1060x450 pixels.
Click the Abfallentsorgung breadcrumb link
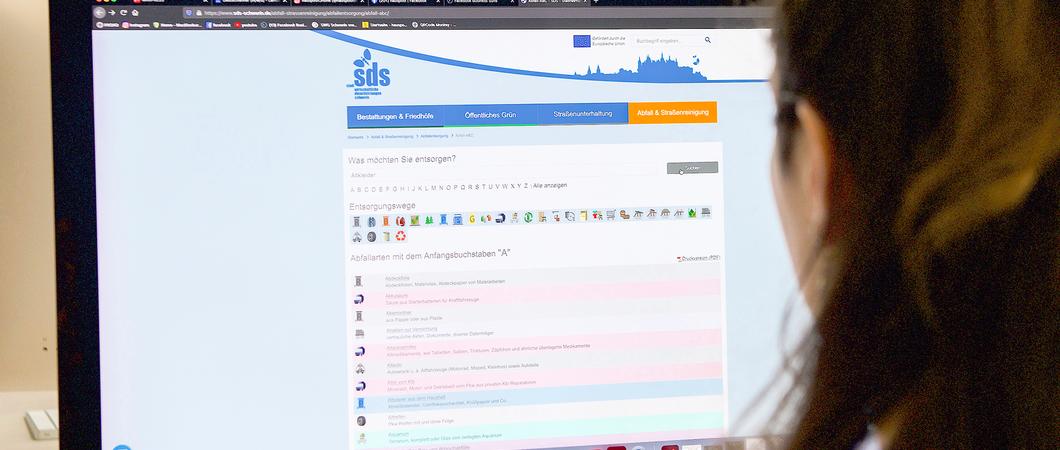435,136
